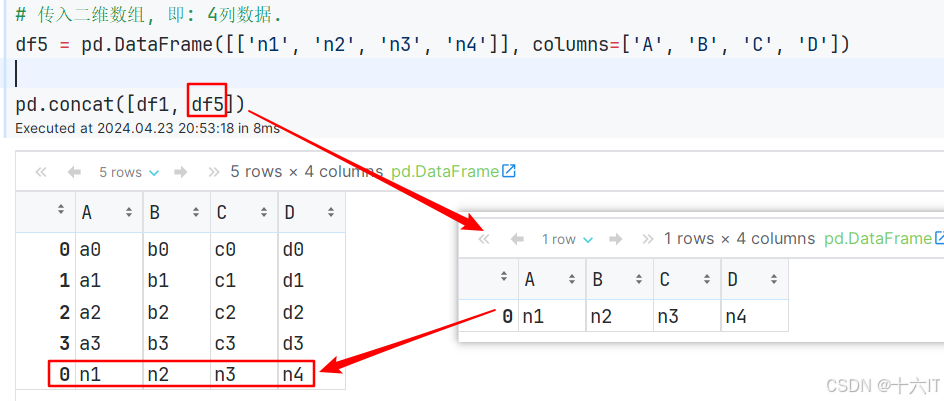This screenshot has height=401, width=944.
Task: Go to next page in 1-row table toolbar
Action: (615, 240)
